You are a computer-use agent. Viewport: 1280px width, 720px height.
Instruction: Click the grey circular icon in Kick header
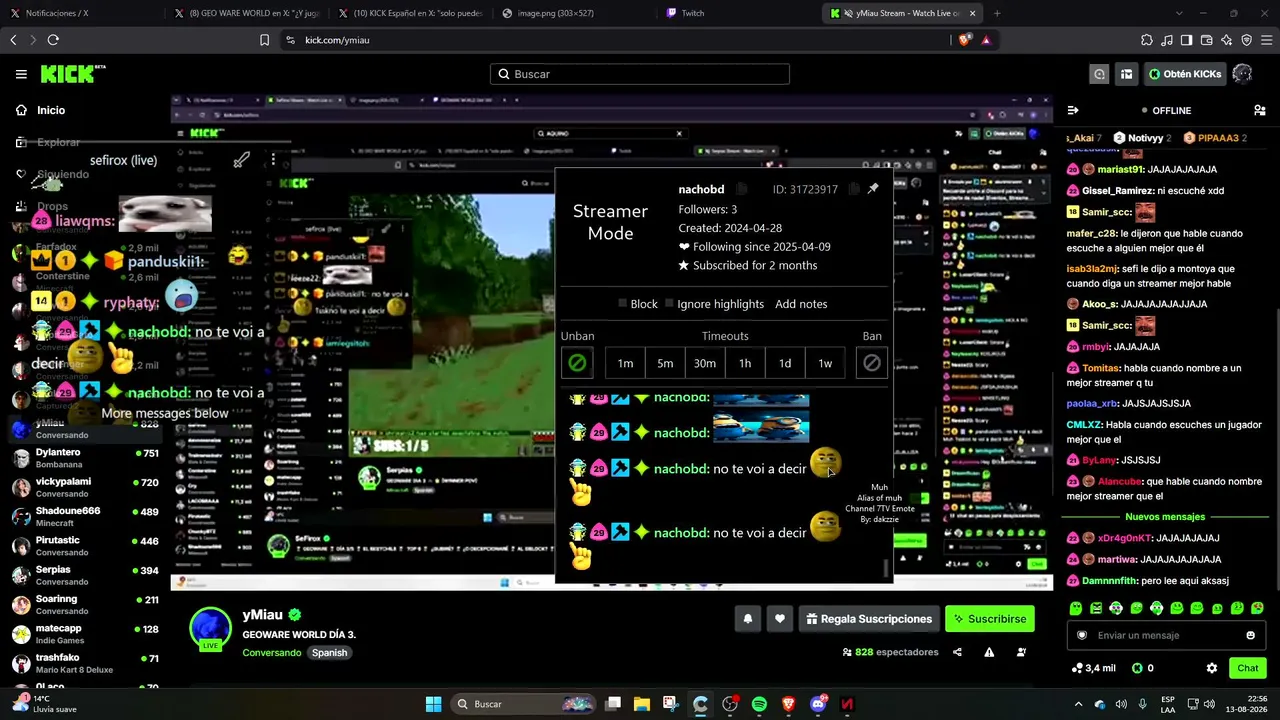1100,74
